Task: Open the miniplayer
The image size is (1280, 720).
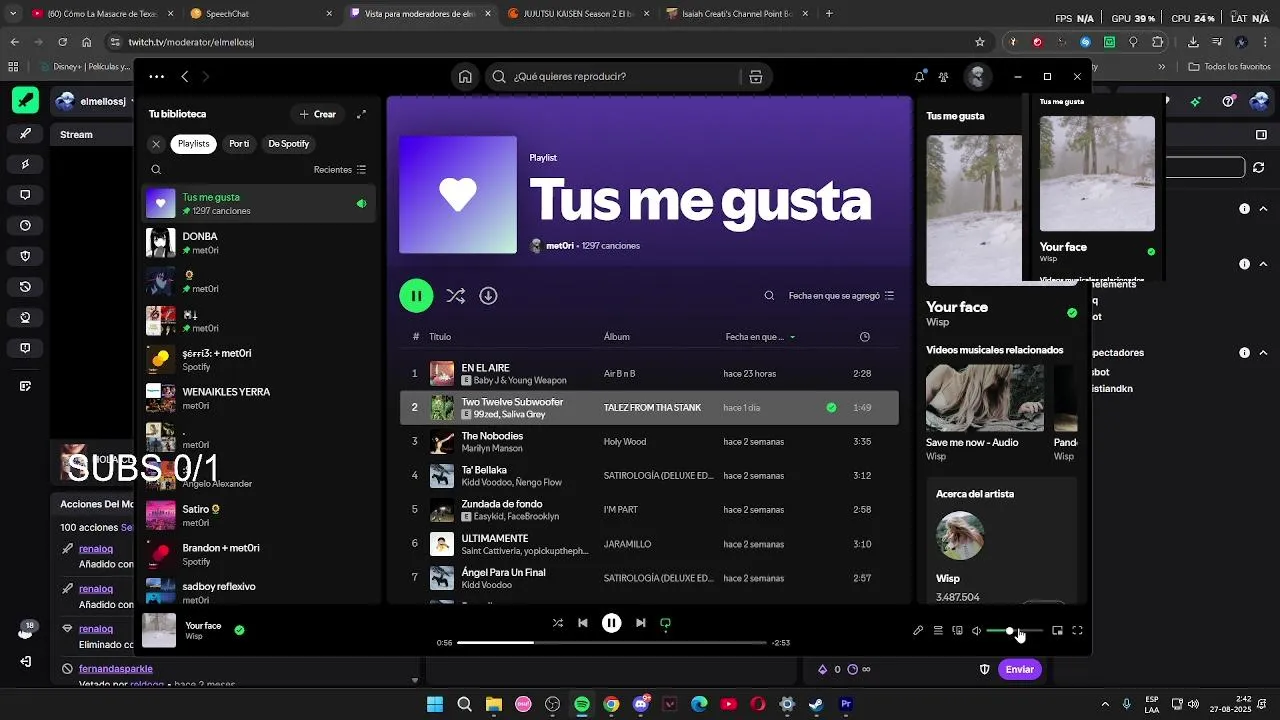Action: click(1057, 631)
